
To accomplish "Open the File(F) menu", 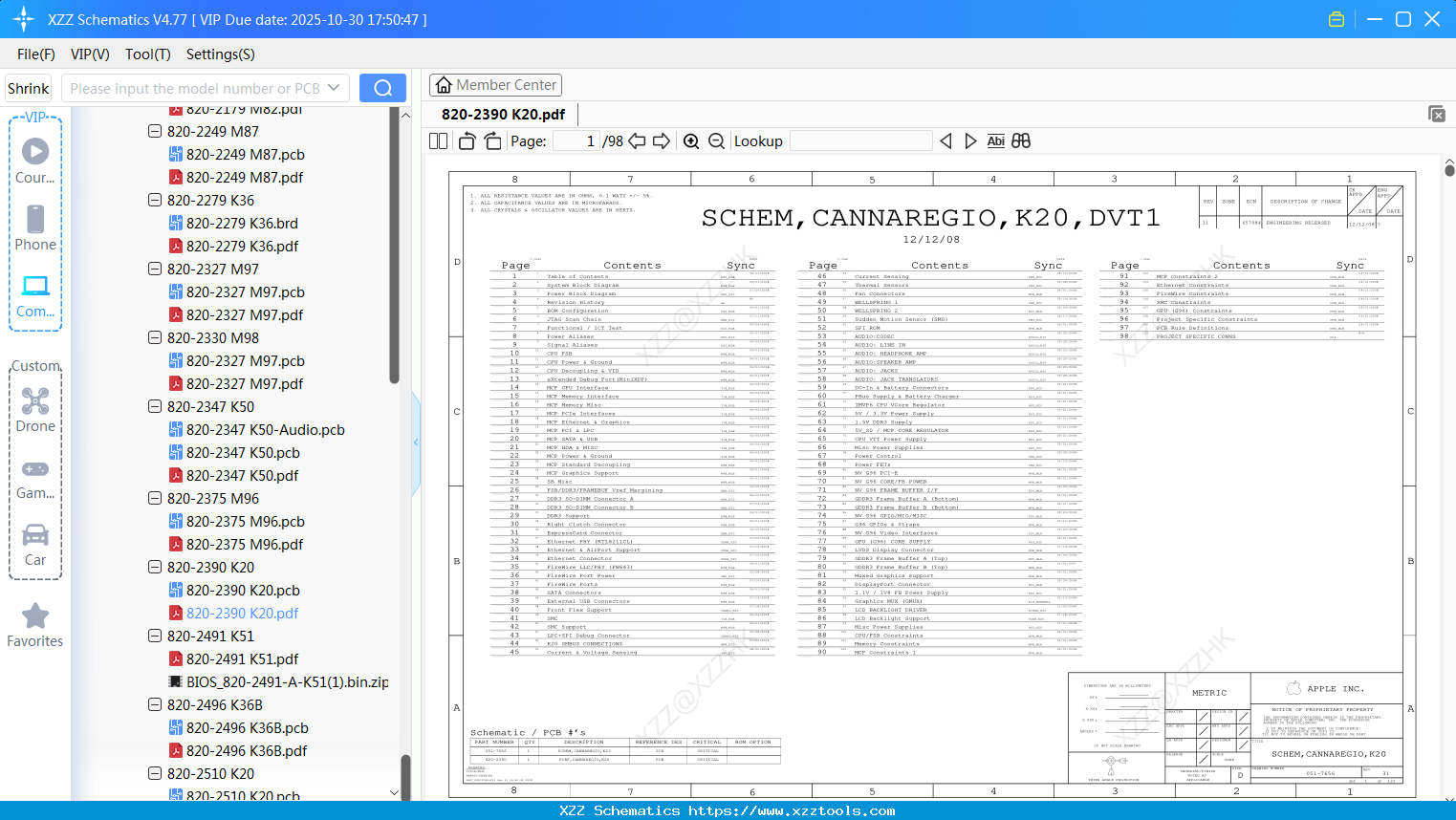I will pos(36,54).
